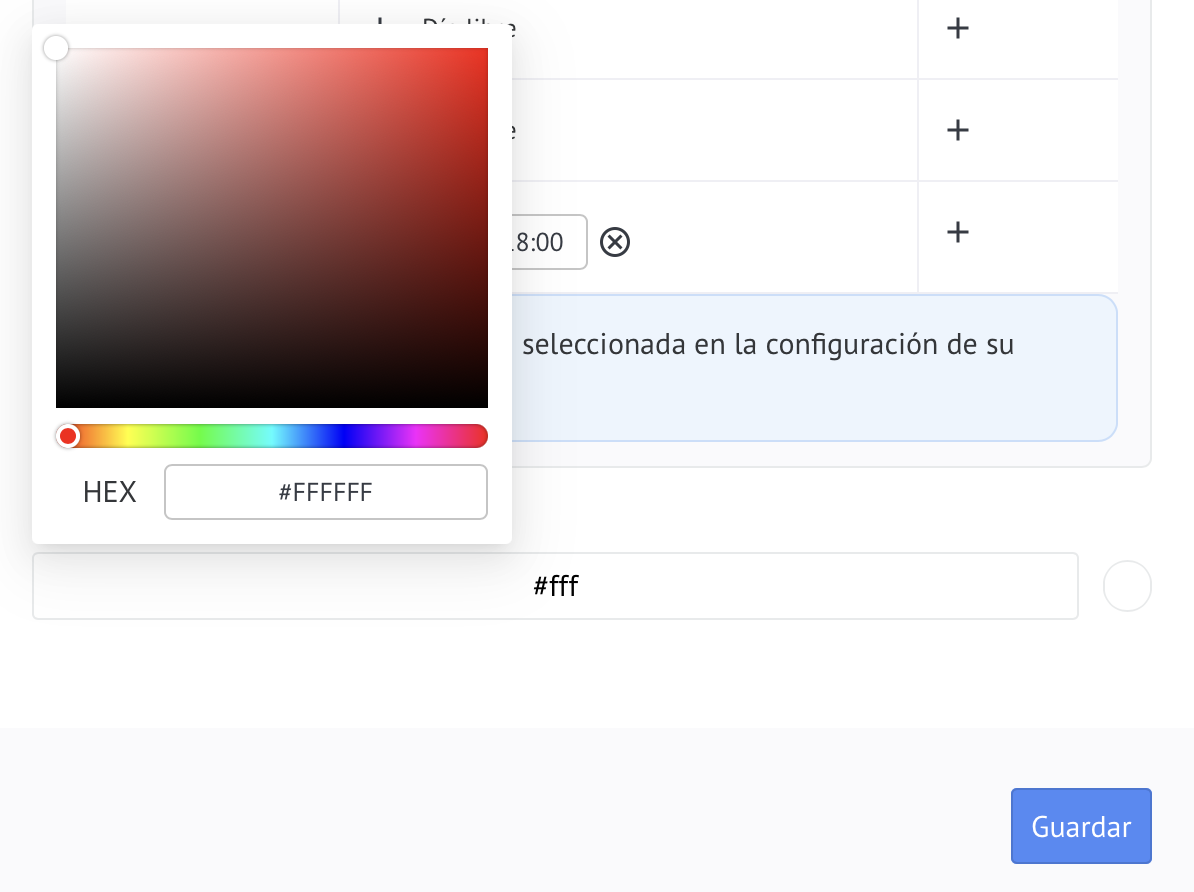Open the white circular color preview swatch

[1127, 586]
